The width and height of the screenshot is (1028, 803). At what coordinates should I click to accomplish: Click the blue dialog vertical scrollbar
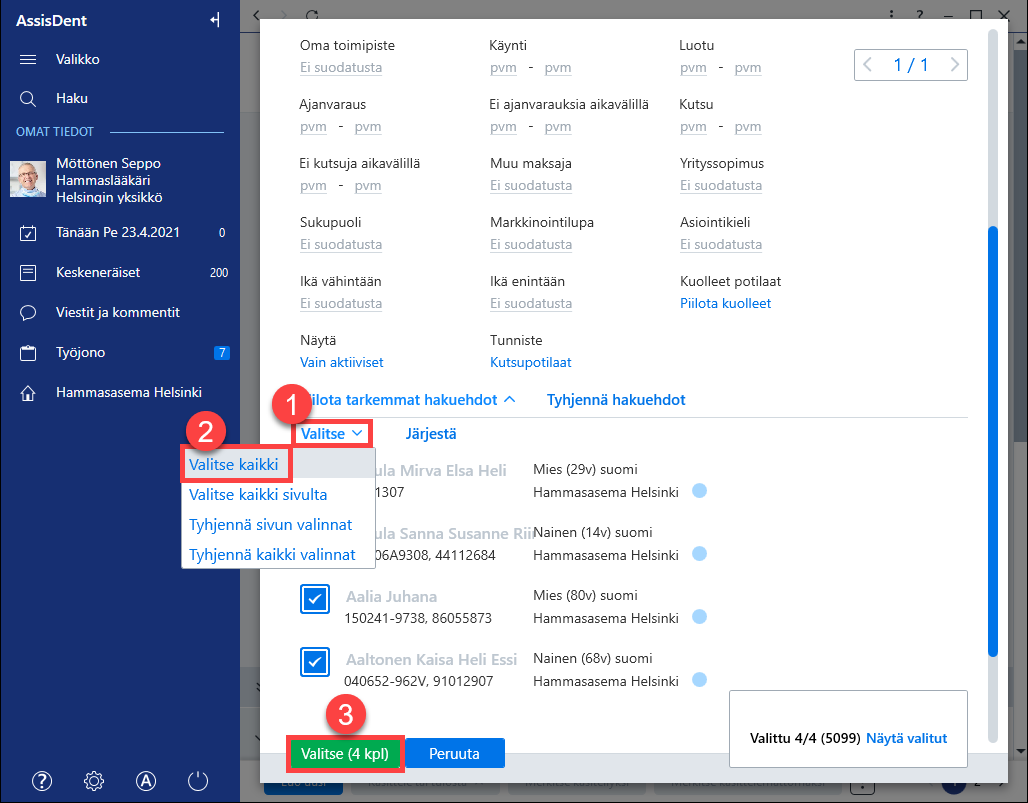(993, 441)
